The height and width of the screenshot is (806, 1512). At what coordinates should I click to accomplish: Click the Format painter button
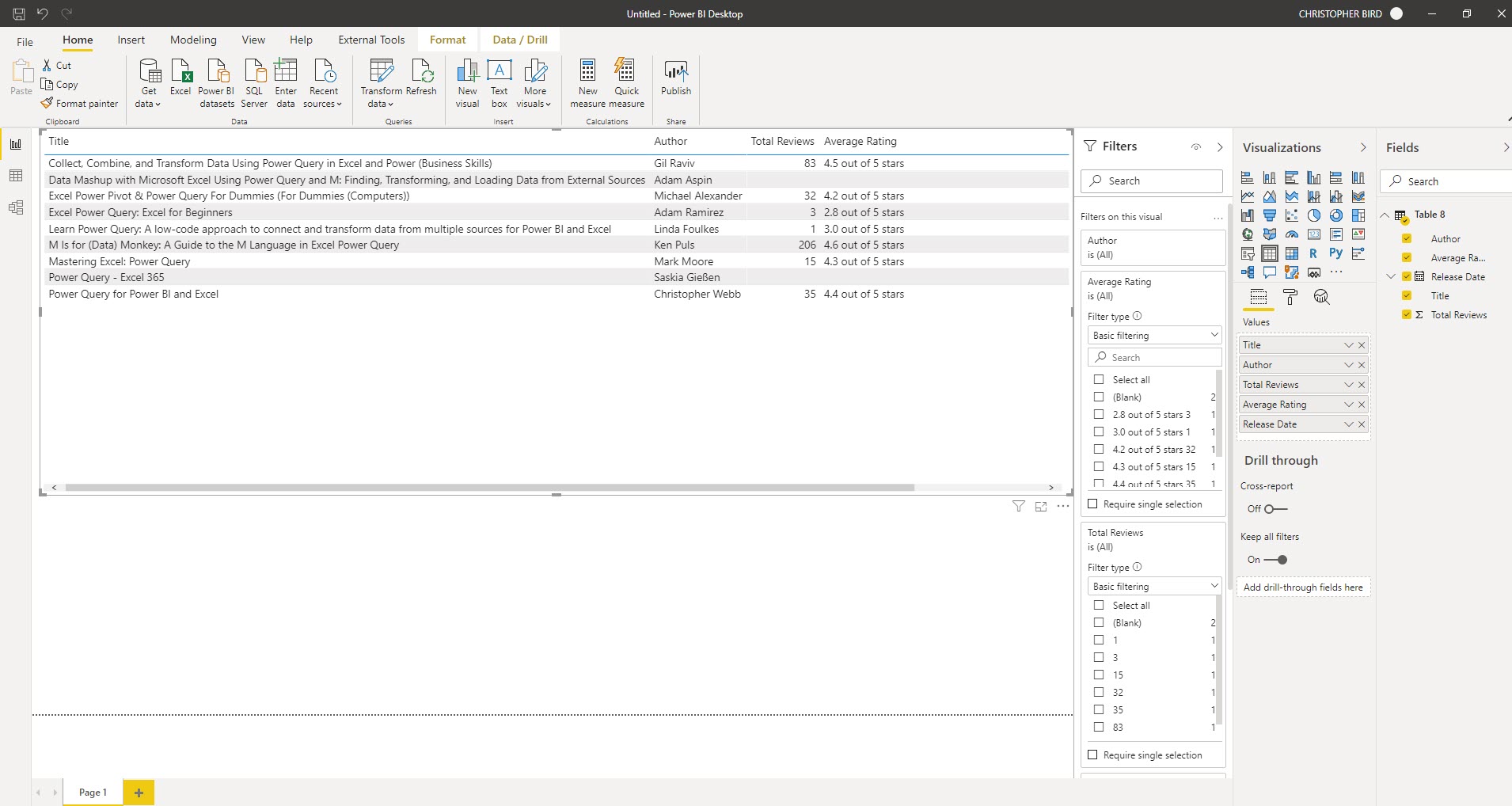click(x=79, y=103)
